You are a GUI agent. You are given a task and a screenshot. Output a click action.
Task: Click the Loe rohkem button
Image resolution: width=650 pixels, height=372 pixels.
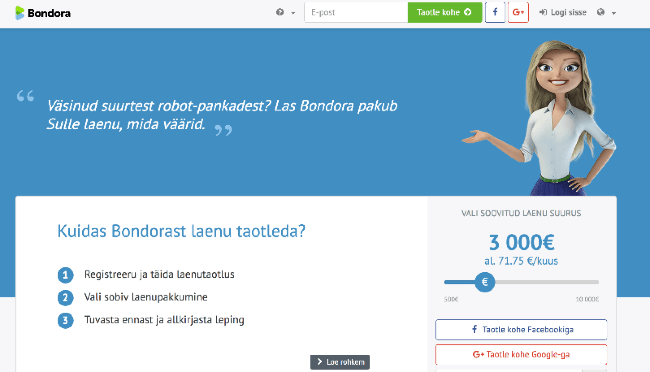(340, 362)
